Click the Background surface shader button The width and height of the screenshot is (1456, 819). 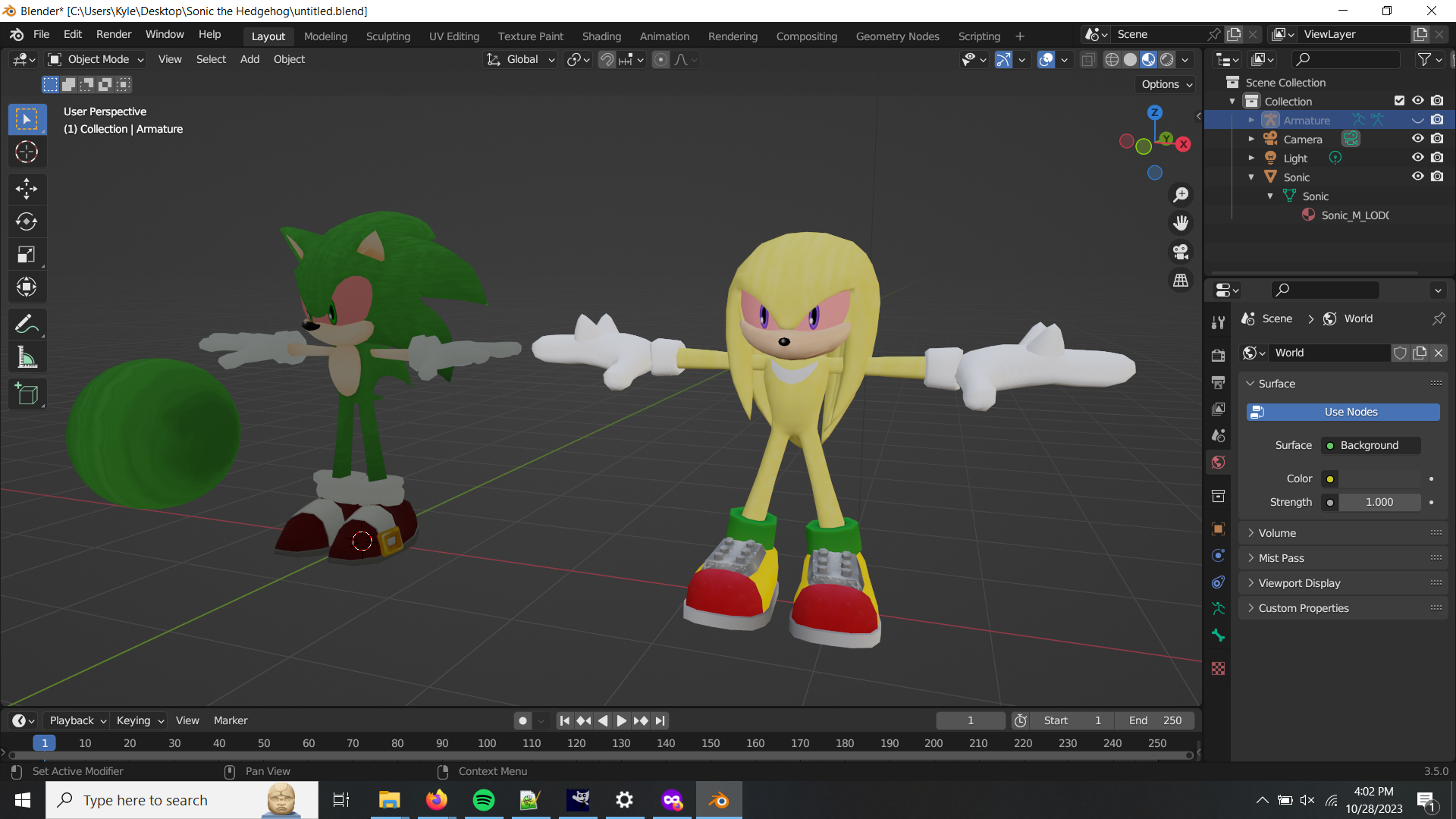tap(1371, 445)
